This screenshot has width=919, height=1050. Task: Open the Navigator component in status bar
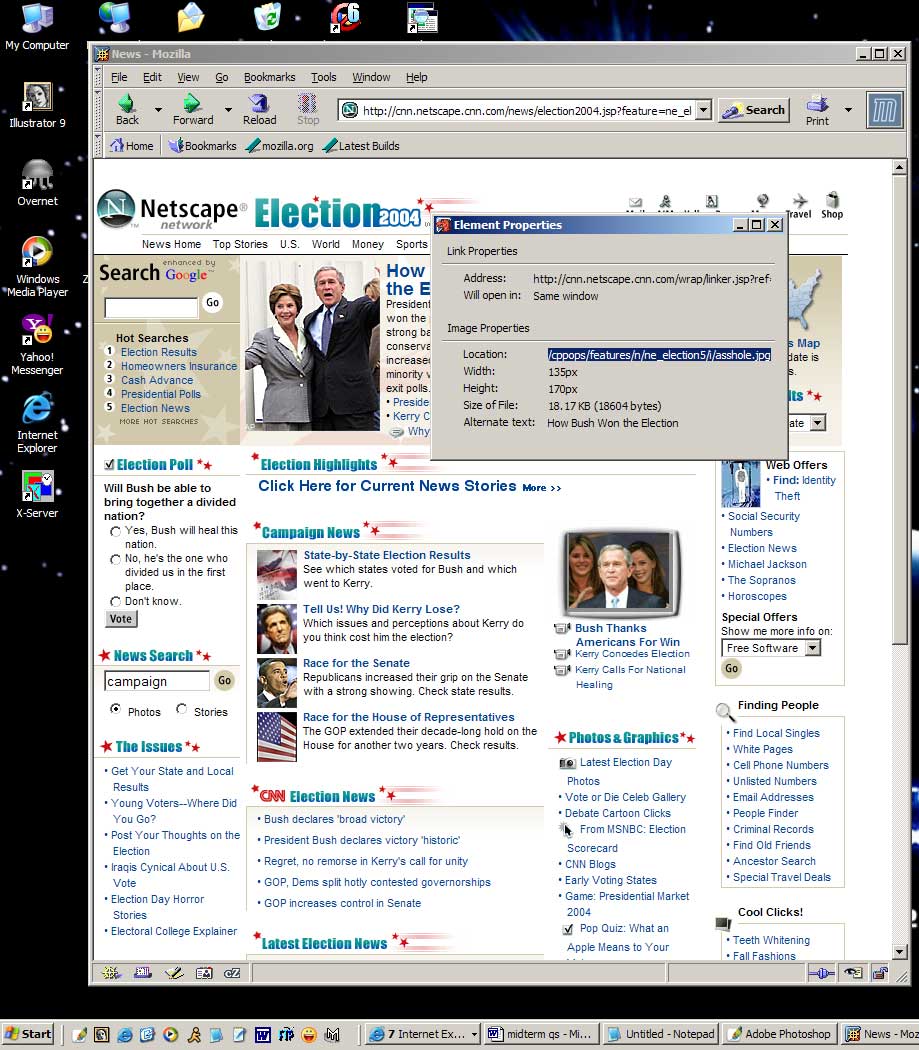111,973
